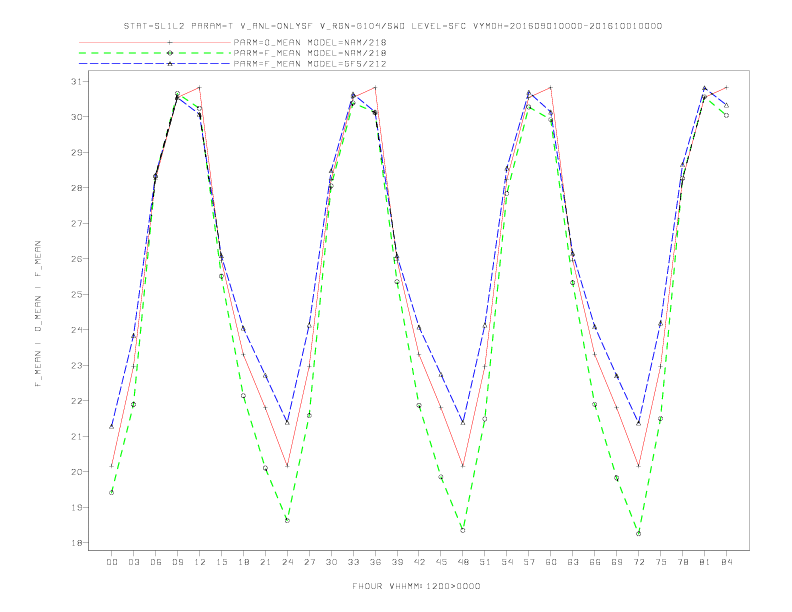Select legend entry 'PARM=O_MEAN MODEL=NAM/218'
The image size is (792, 612).
[310, 42]
